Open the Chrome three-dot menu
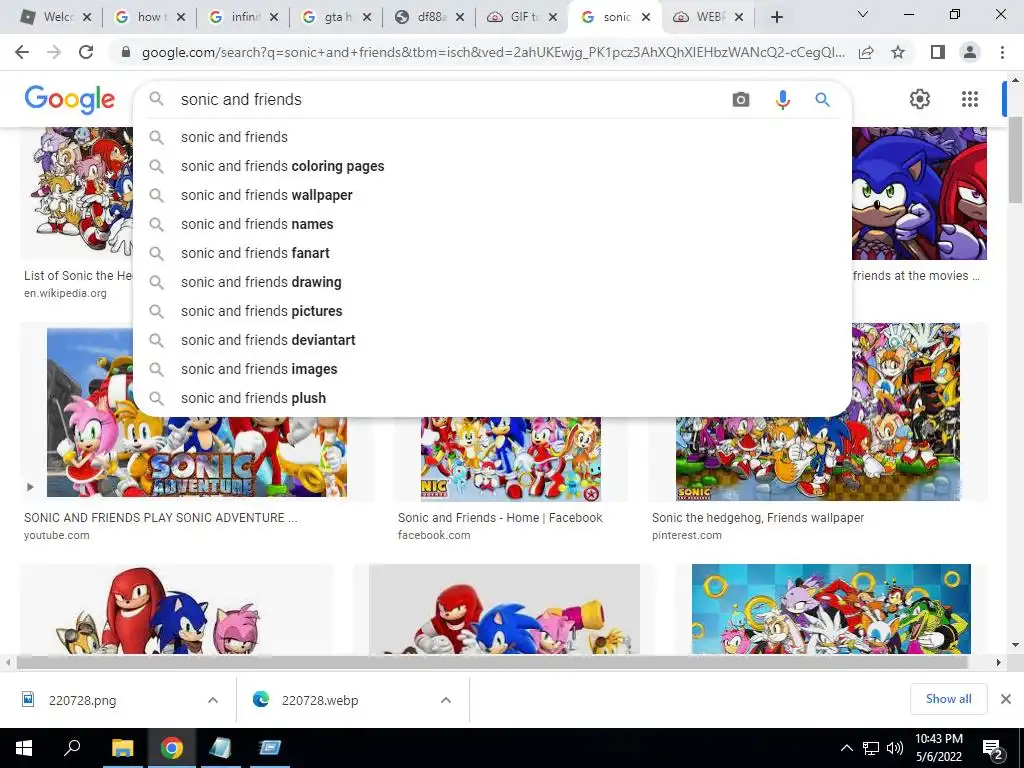Viewport: 1024px width, 768px height. (1002, 52)
